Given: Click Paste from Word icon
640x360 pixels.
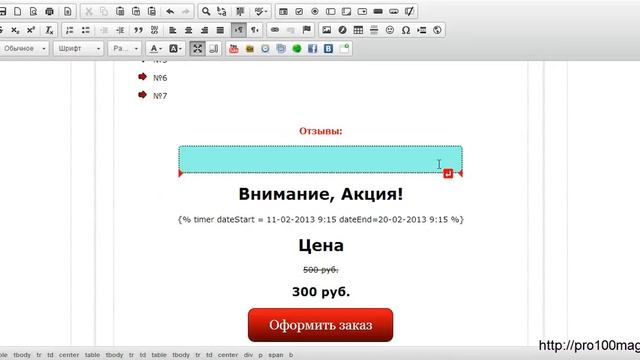Looking at the screenshot, I should 152,11.
